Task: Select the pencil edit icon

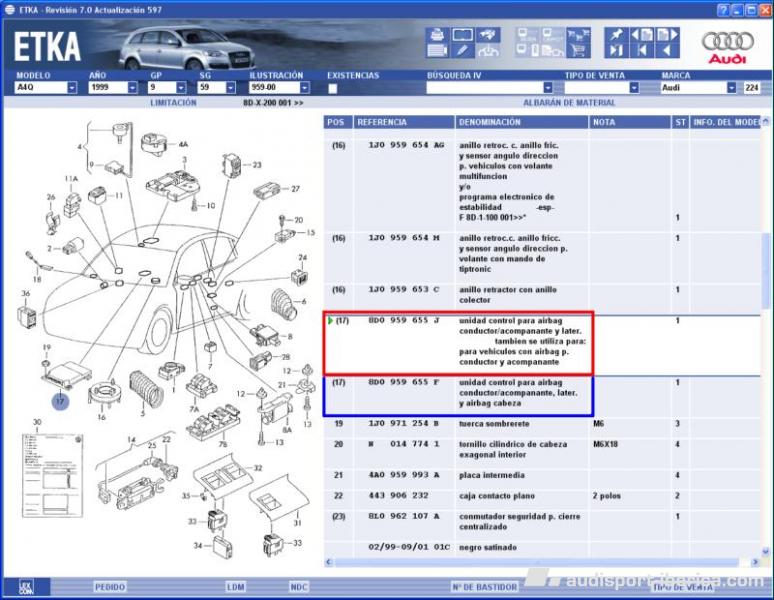Action: coord(462,50)
